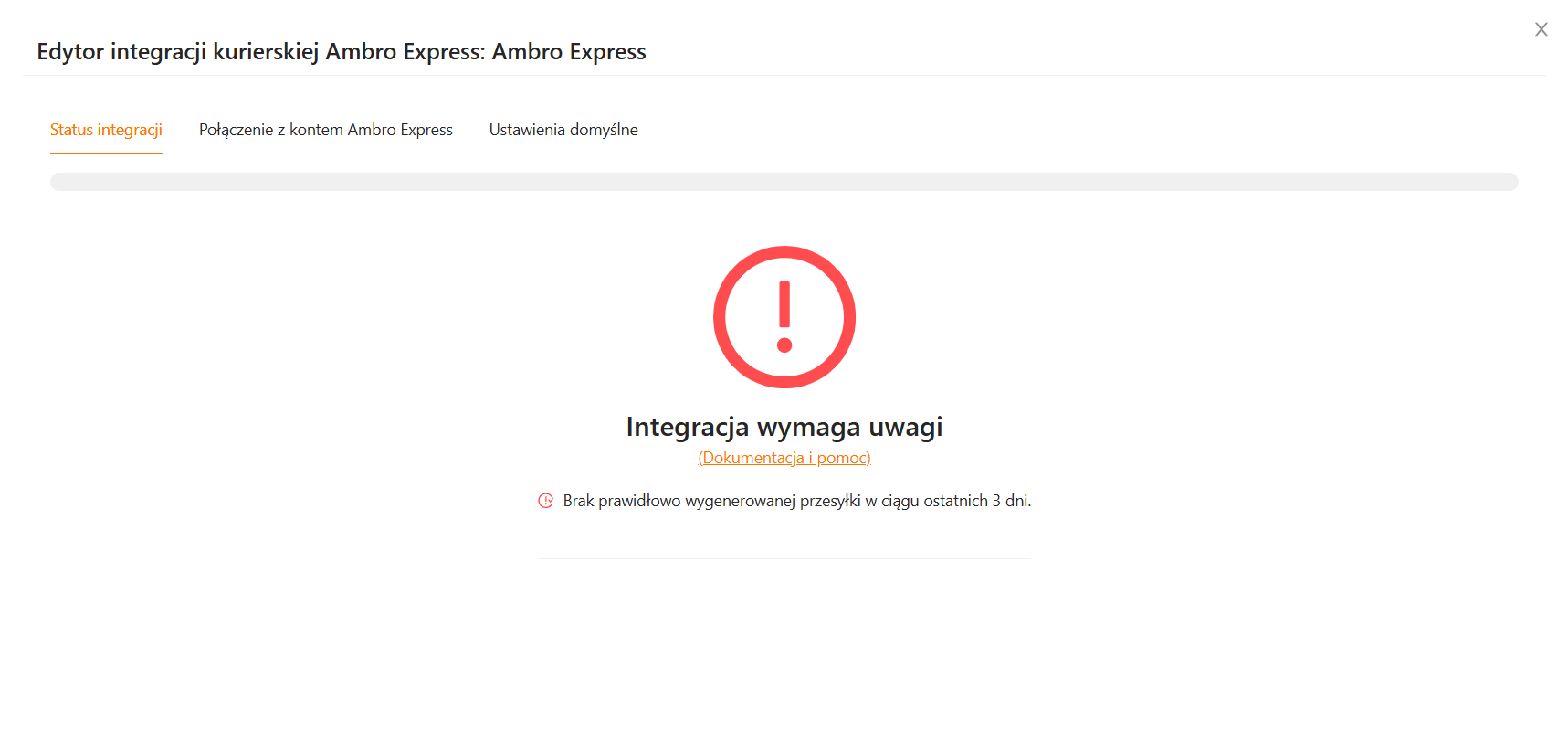1568x742 pixels.
Task: Click the gray progress bar under the tabs
Action: 784,182
